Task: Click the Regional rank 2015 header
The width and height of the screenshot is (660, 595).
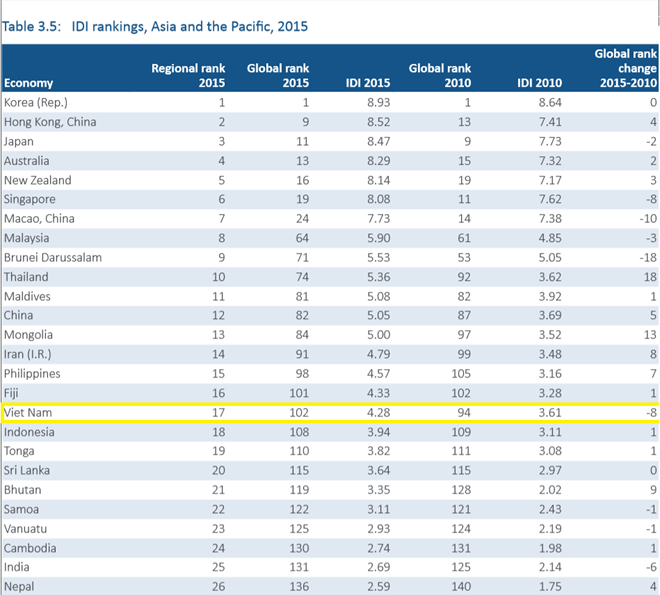Action: click(188, 75)
